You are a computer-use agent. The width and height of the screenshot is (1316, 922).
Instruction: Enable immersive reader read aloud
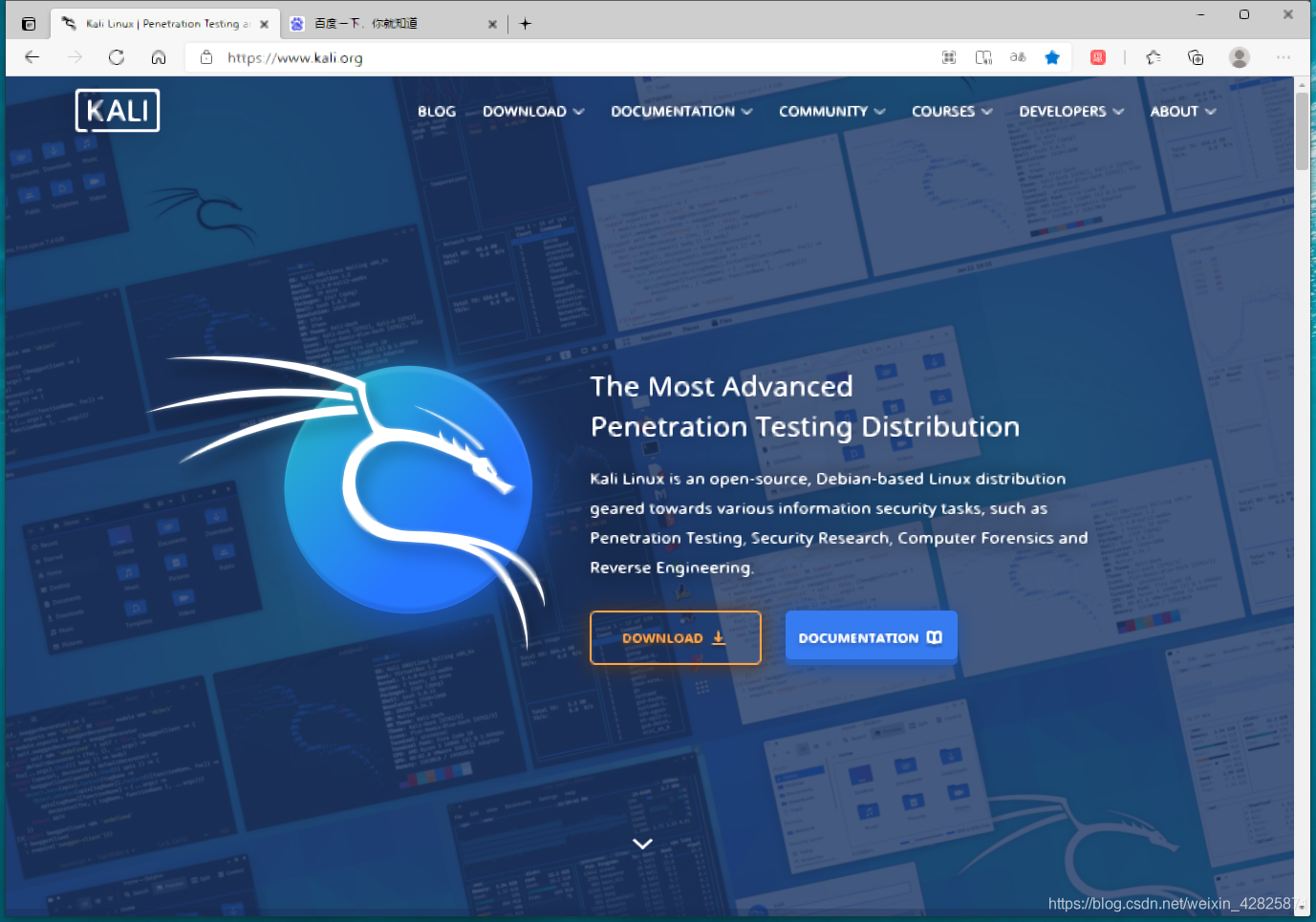tap(983, 57)
